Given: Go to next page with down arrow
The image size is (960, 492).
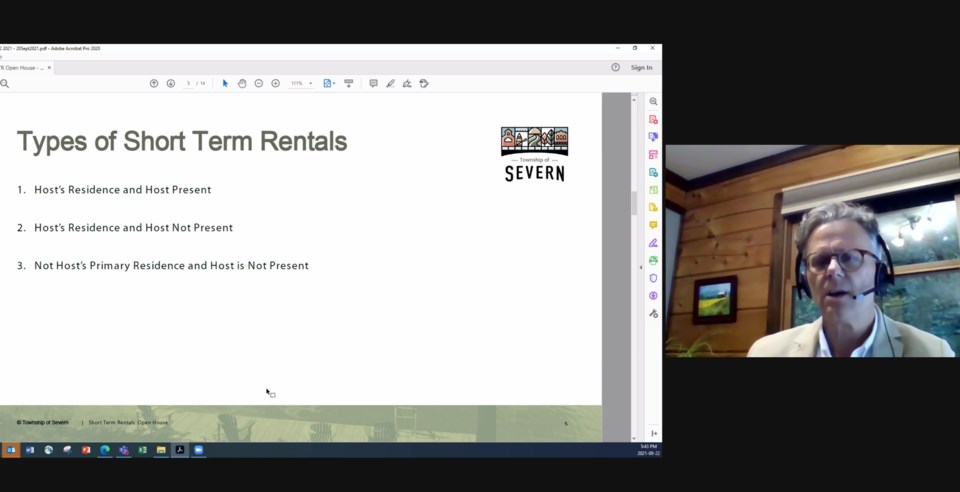Looking at the screenshot, I should (x=171, y=83).
